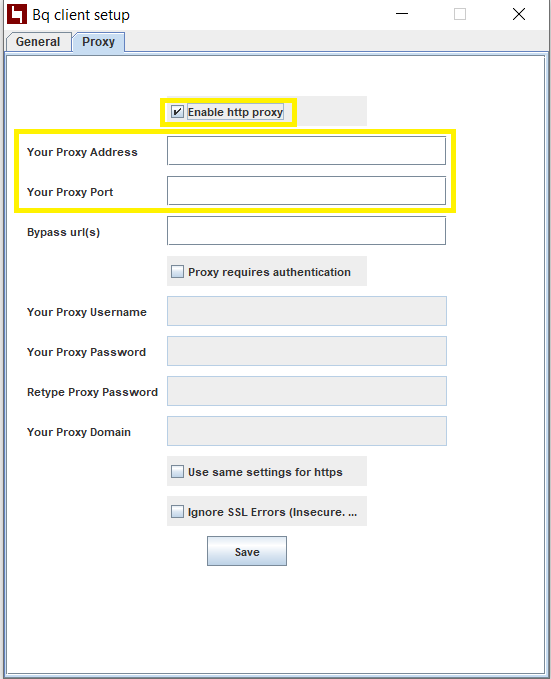Enable Proxy requires authentication checkbox
The height and width of the screenshot is (679, 551).
(x=177, y=272)
